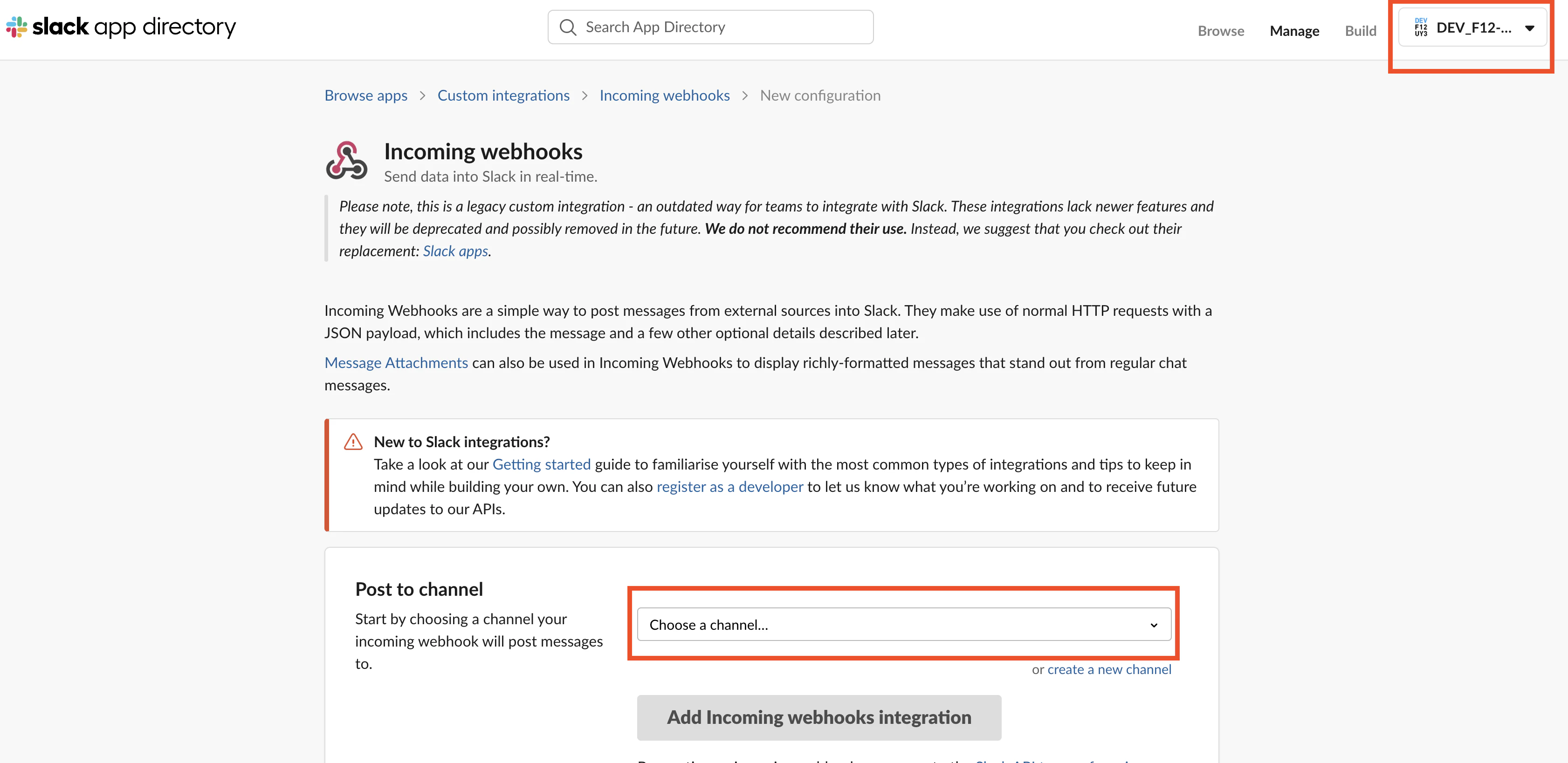Viewport: 1568px width, 763px height.
Task: Click the warning triangle icon
Action: tap(353, 442)
